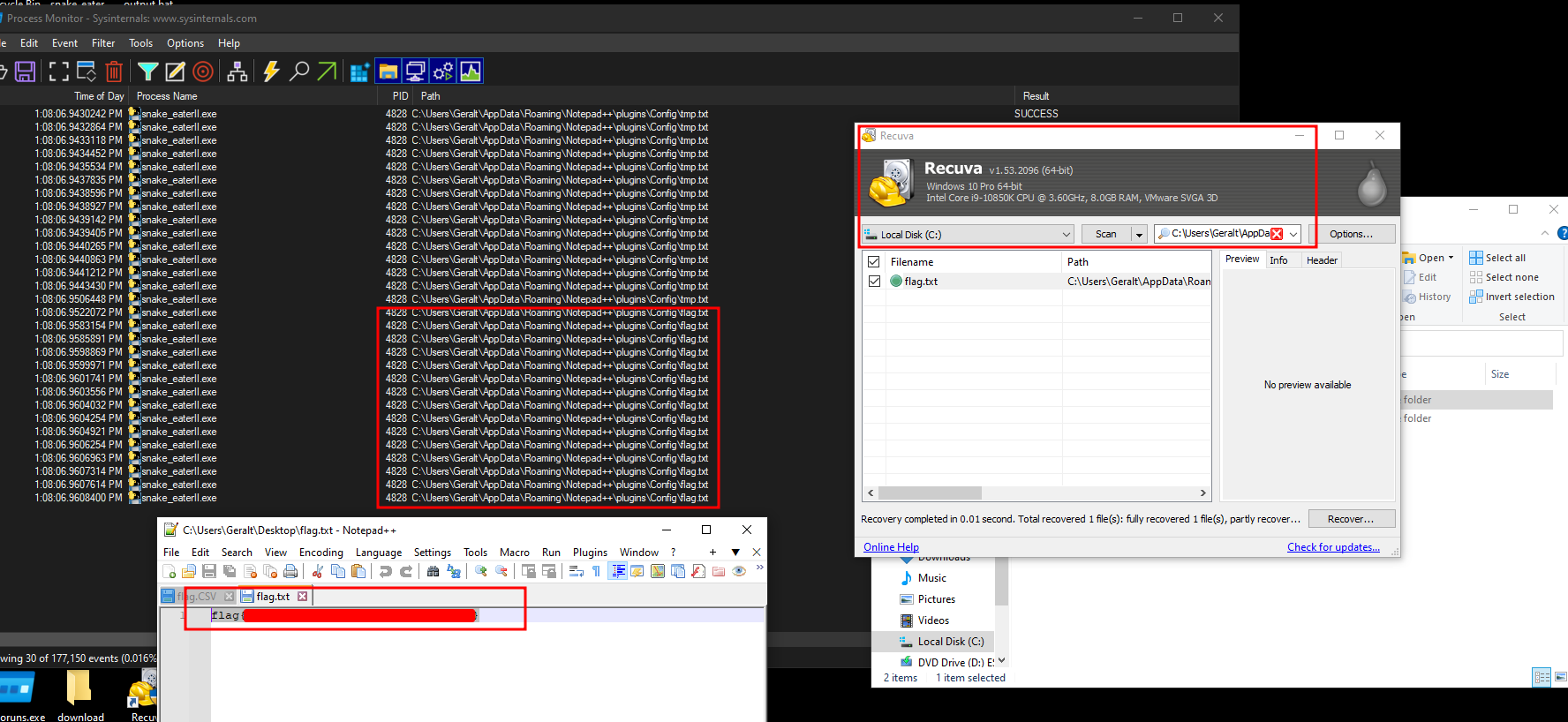
Task: Switch to the Info tab in Recuva
Action: [1278, 260]
